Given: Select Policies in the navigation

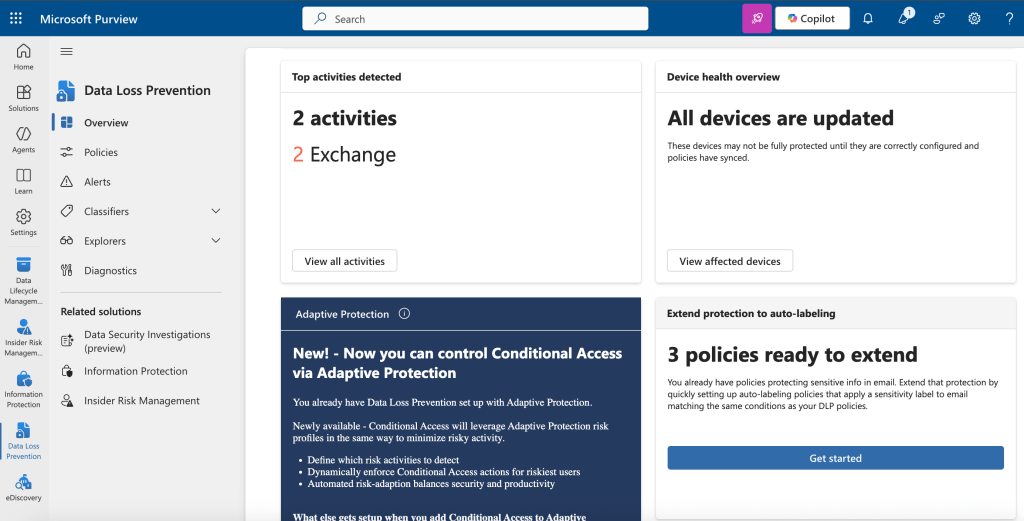Looking at the screenshot, I should [x=101, y=152].
